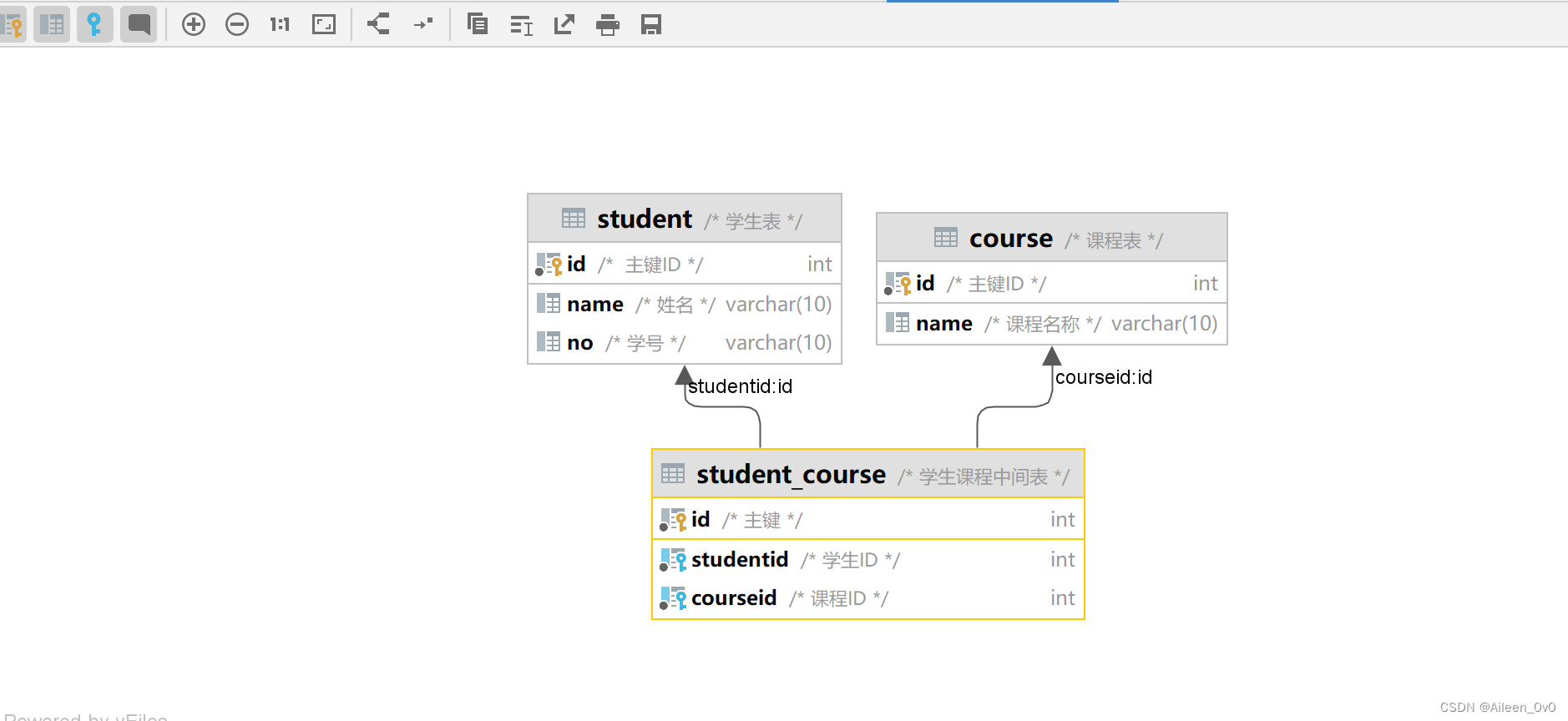
Task: Click column icon of student name
Action: pos(549,304)
